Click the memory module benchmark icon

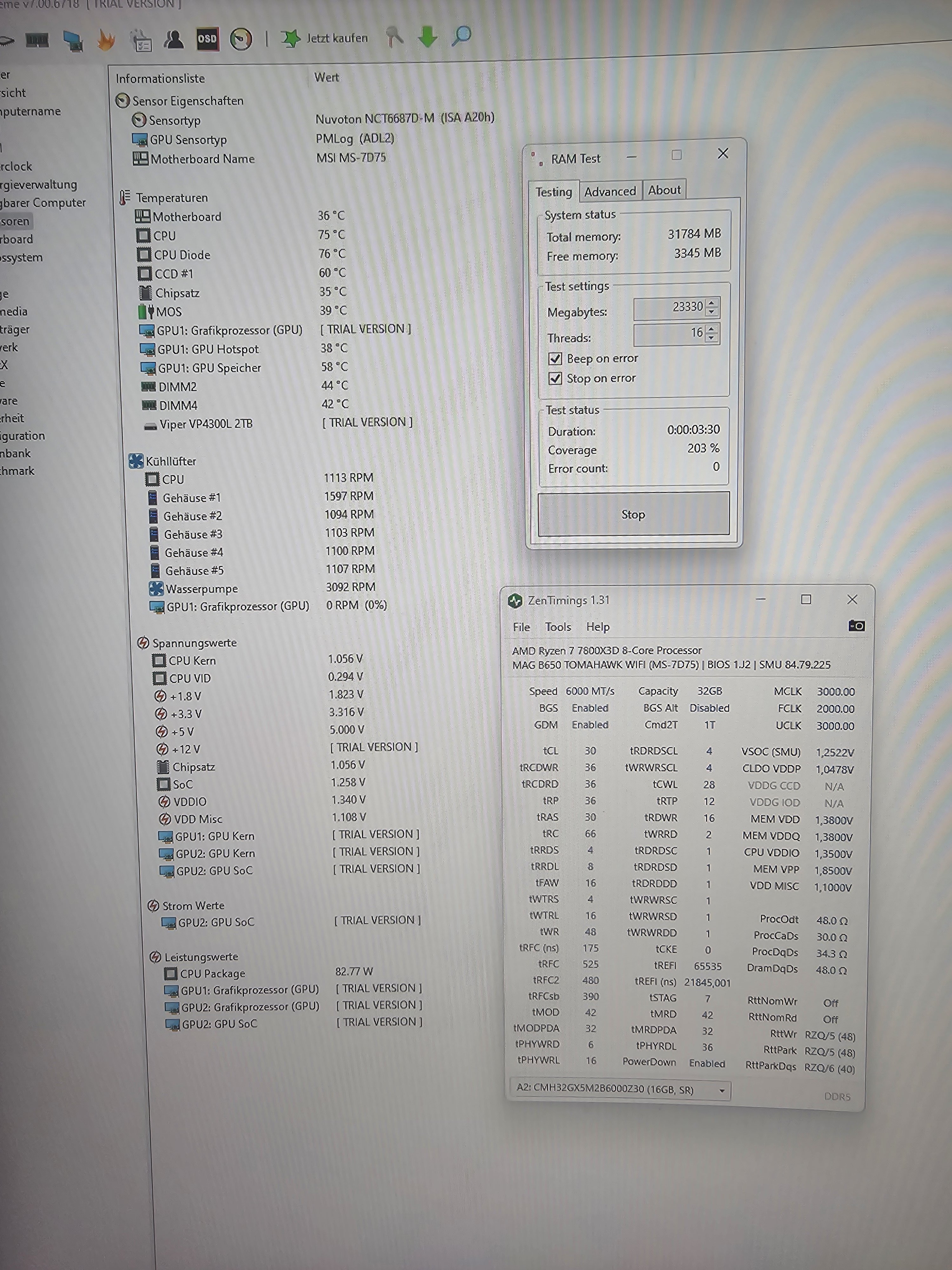pos(37,40)
